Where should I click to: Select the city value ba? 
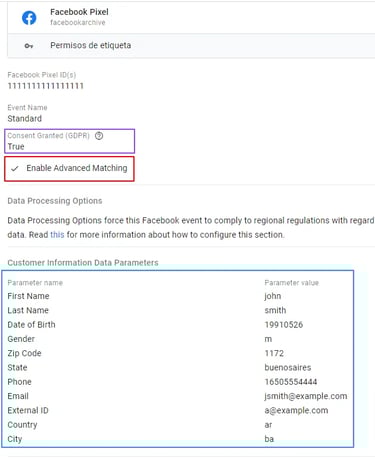click(269, 439)
